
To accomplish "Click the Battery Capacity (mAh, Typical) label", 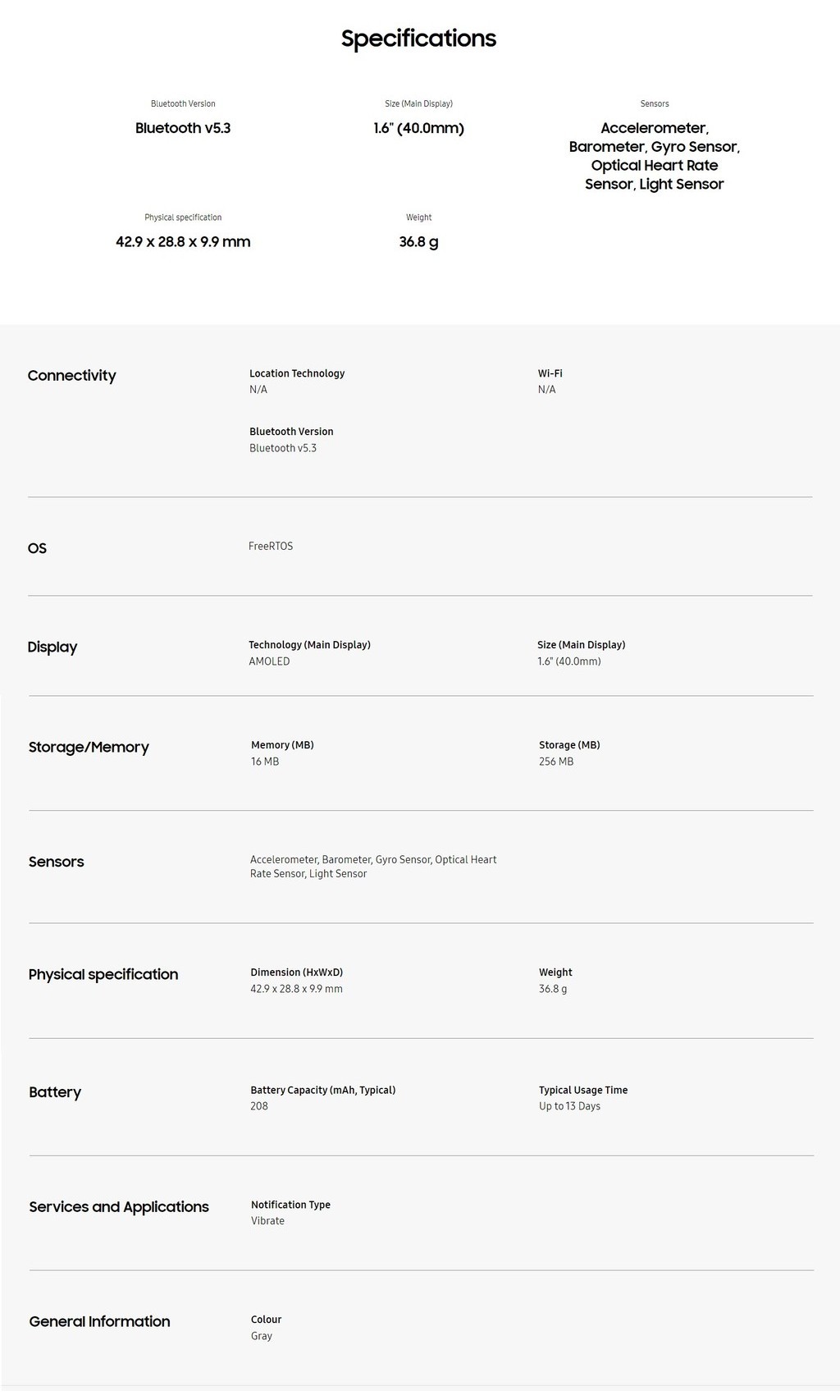I will tap(322, 1091).
